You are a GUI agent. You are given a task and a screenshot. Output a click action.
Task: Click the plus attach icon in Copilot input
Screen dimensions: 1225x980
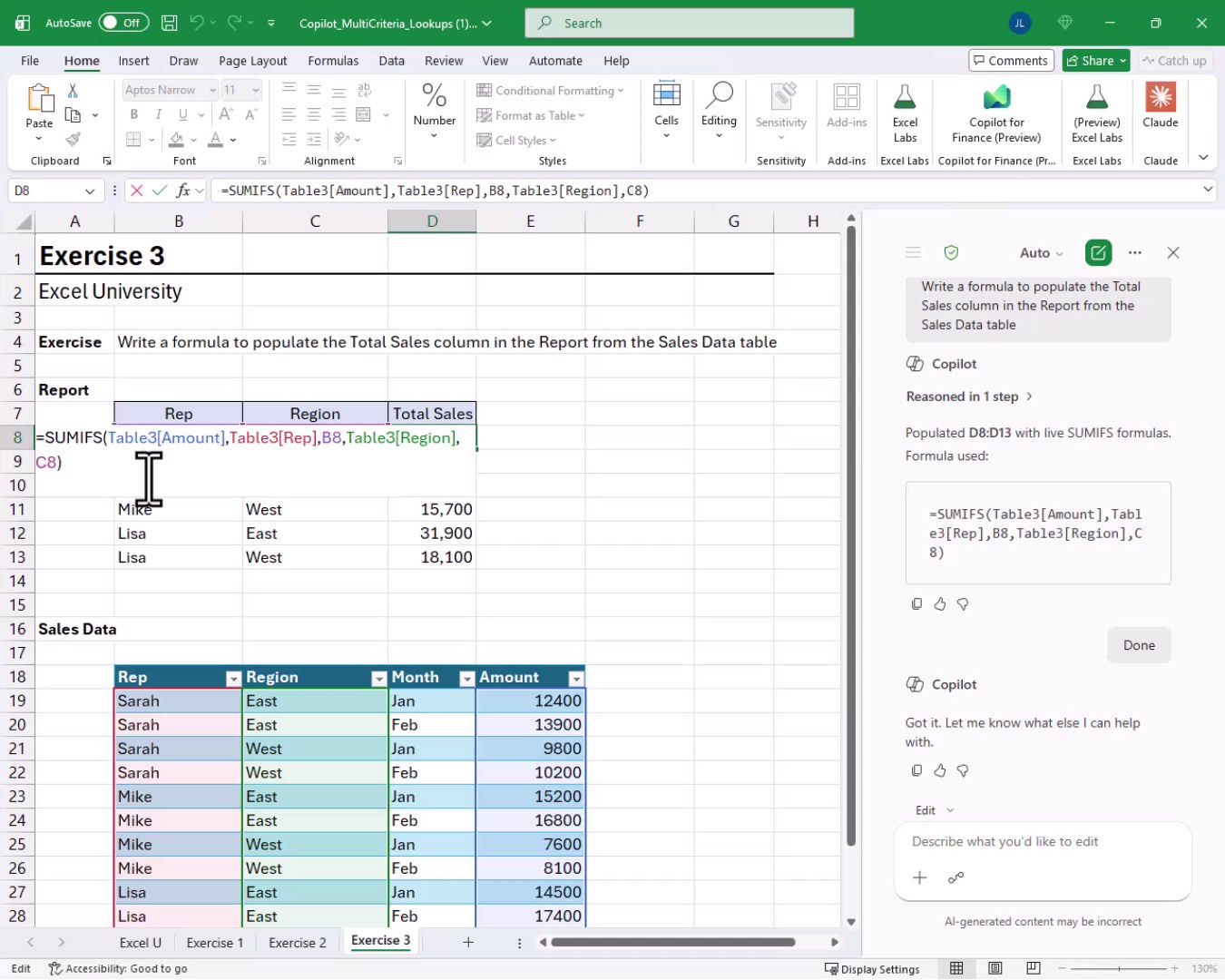pos(919,877)
